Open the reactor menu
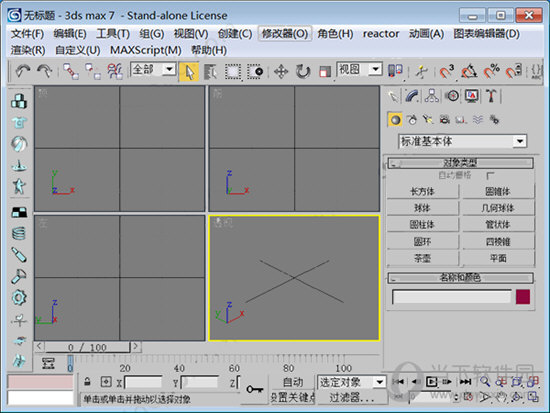The width and height of the screenshot is (550, 413). tap(381, 34)
